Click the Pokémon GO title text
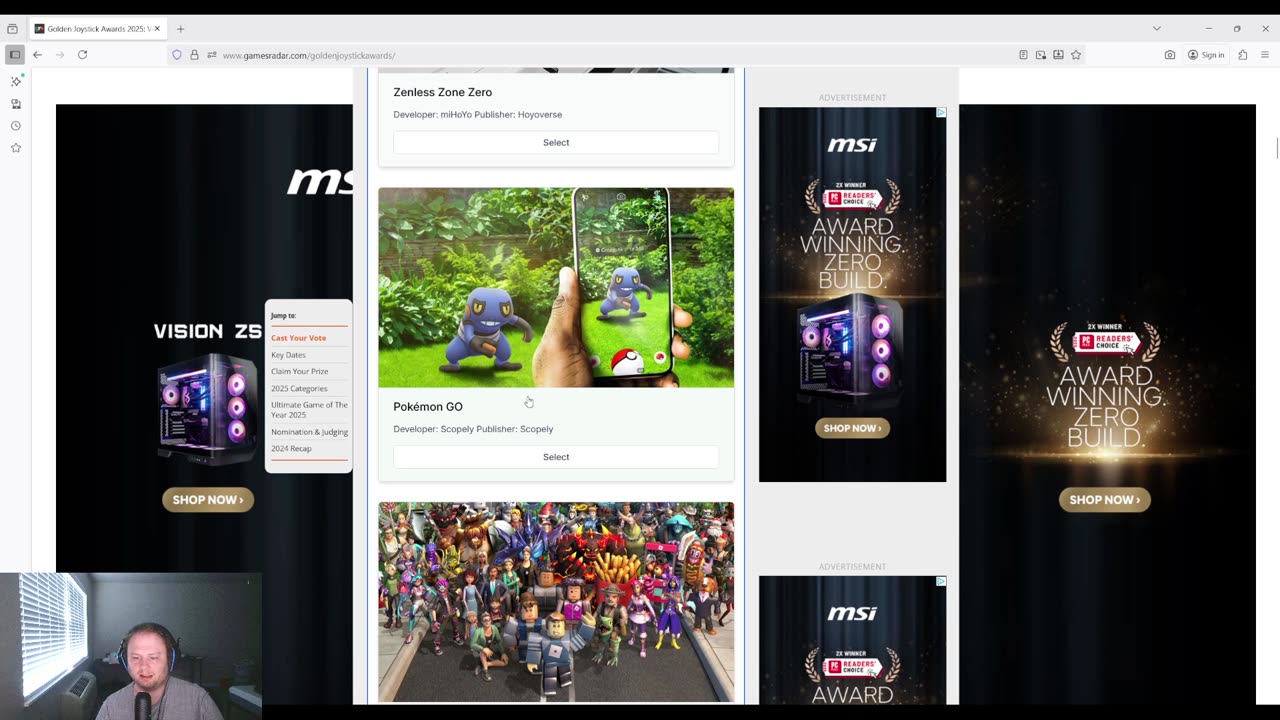Image resolution: width=1280 pixels, height=720 pixels. pyautogui.click(x=428, y=407)
